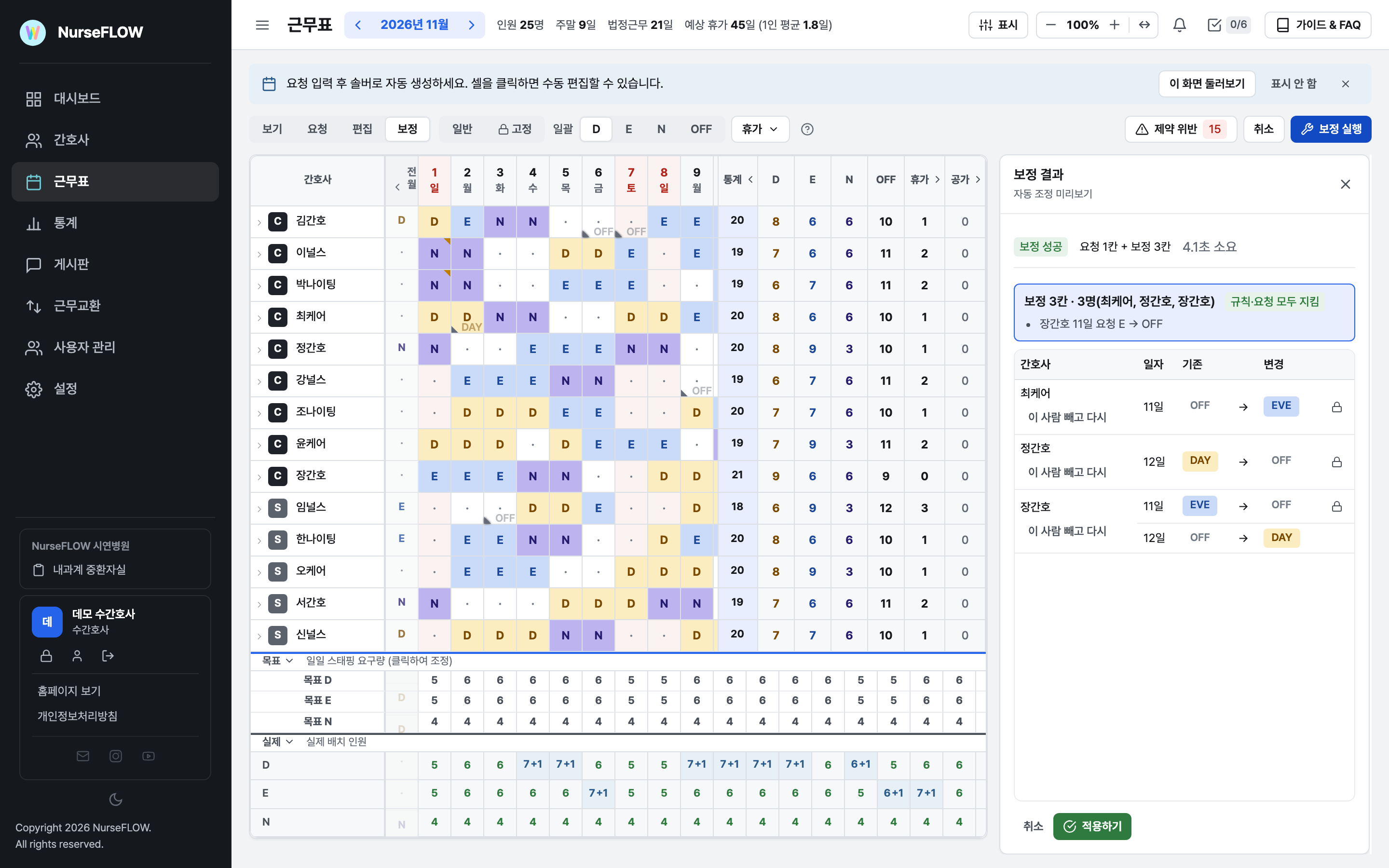Screen dimensions: 1389x868
Task: Open 설정 in the sidebar
Action: coord(115,389)
